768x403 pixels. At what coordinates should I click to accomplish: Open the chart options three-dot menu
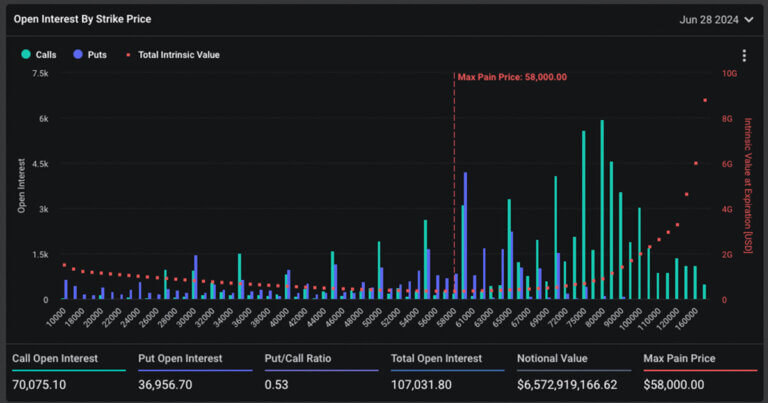(744, 56)
